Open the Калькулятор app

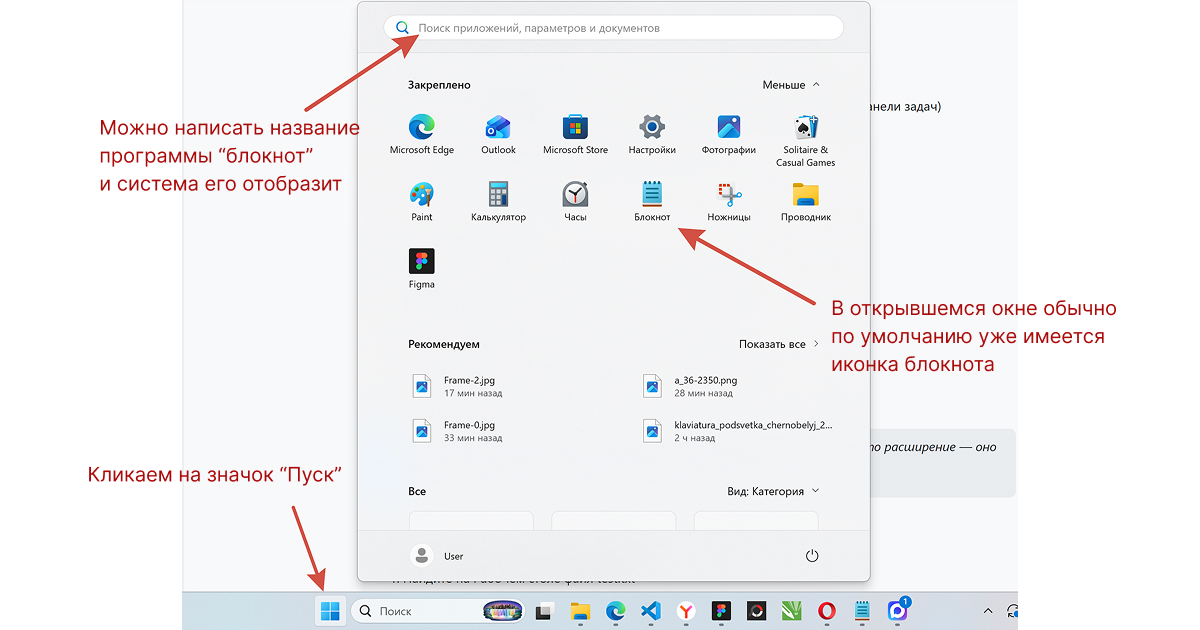498,202
